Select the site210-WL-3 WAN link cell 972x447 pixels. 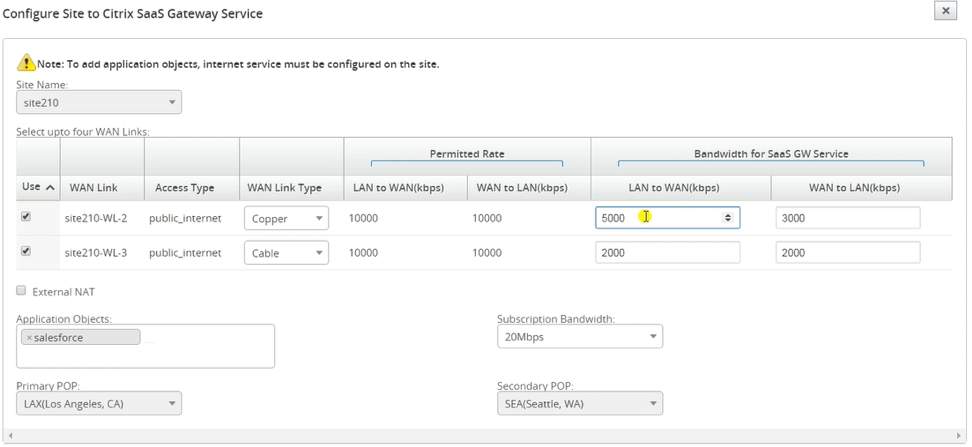click(96, 253)
